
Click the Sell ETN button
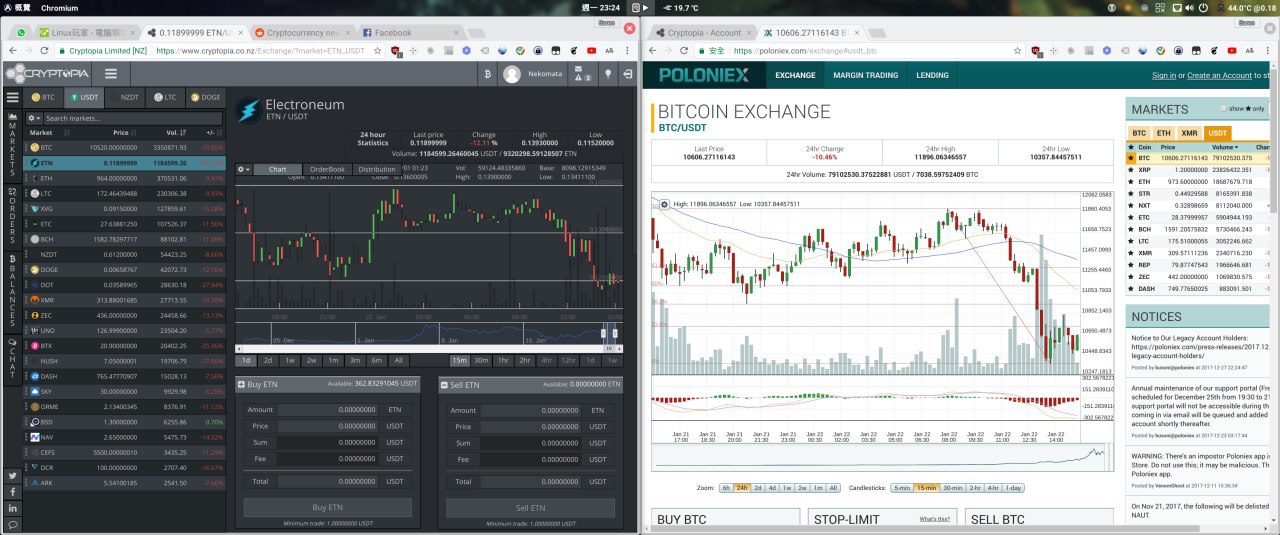point(530,507)
